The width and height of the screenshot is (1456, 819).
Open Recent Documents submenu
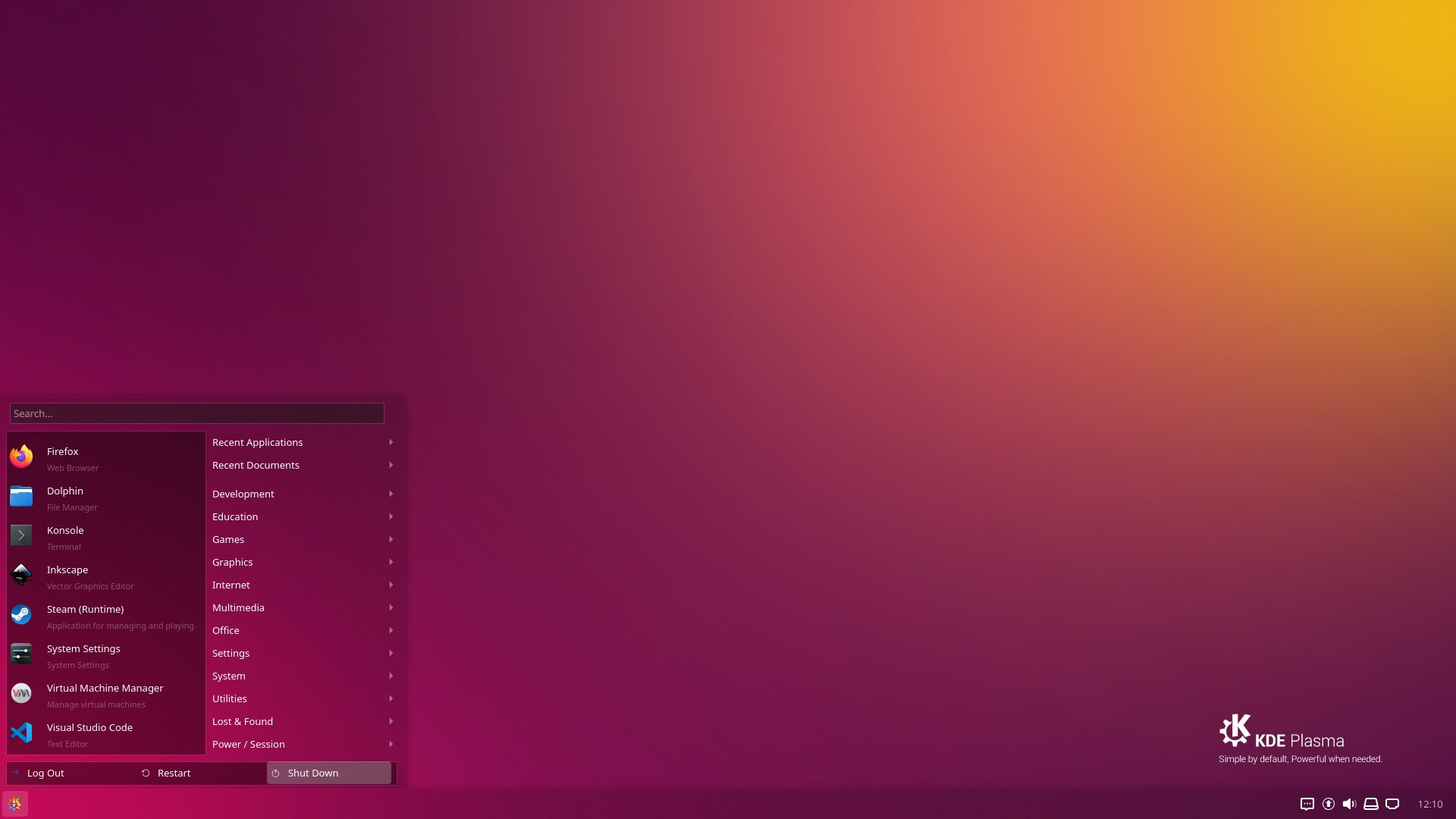point(303,465)
